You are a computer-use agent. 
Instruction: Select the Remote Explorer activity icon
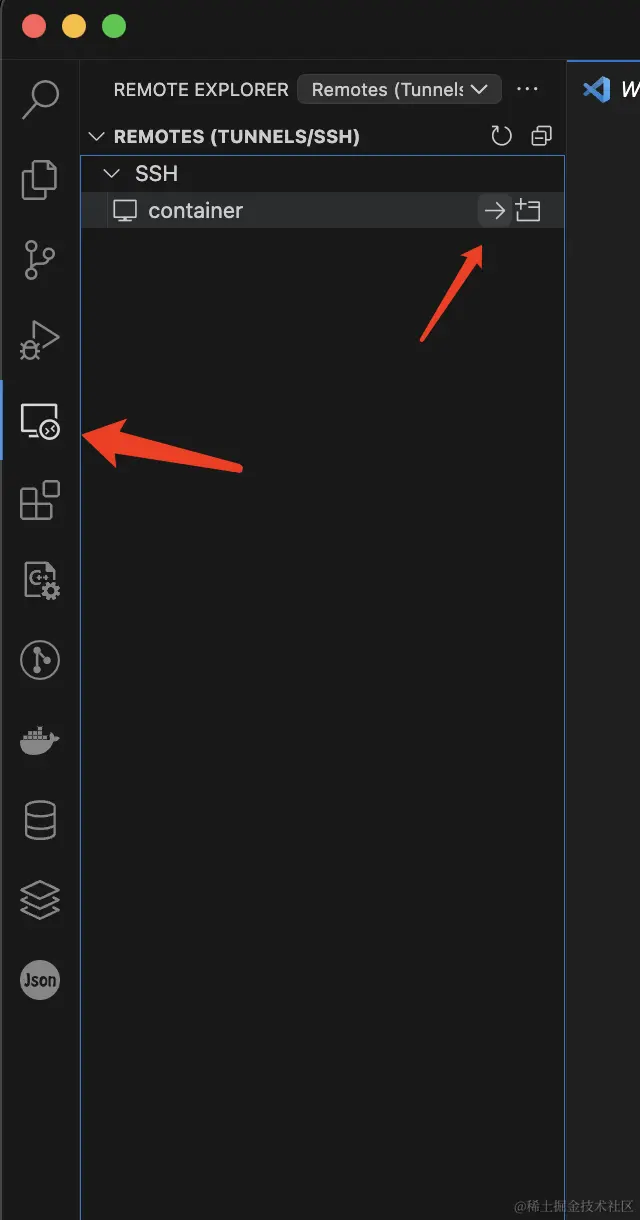pos(40,421)
